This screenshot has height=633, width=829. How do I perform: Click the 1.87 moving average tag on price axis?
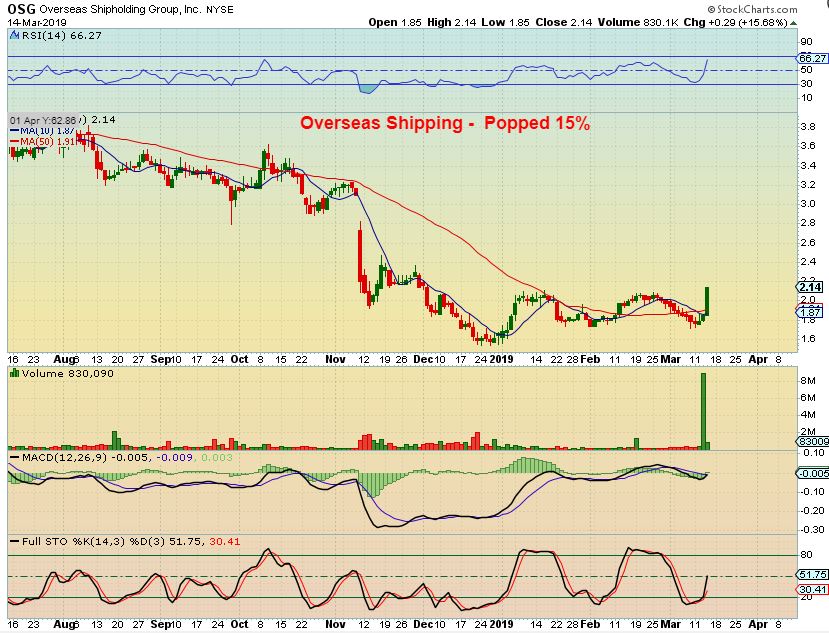pos(810,312)
